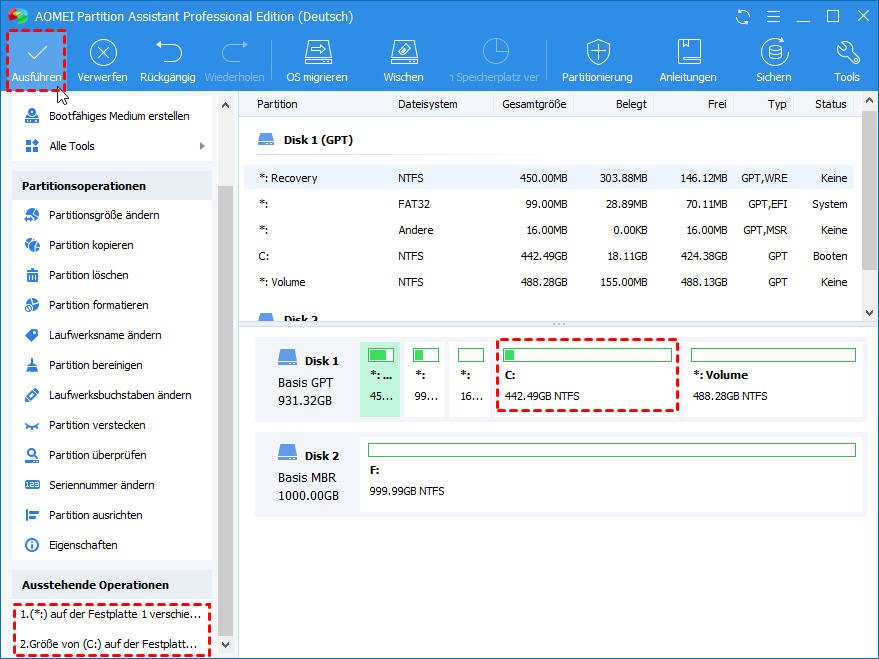Select Partition formatieren operation

point(98,305)
